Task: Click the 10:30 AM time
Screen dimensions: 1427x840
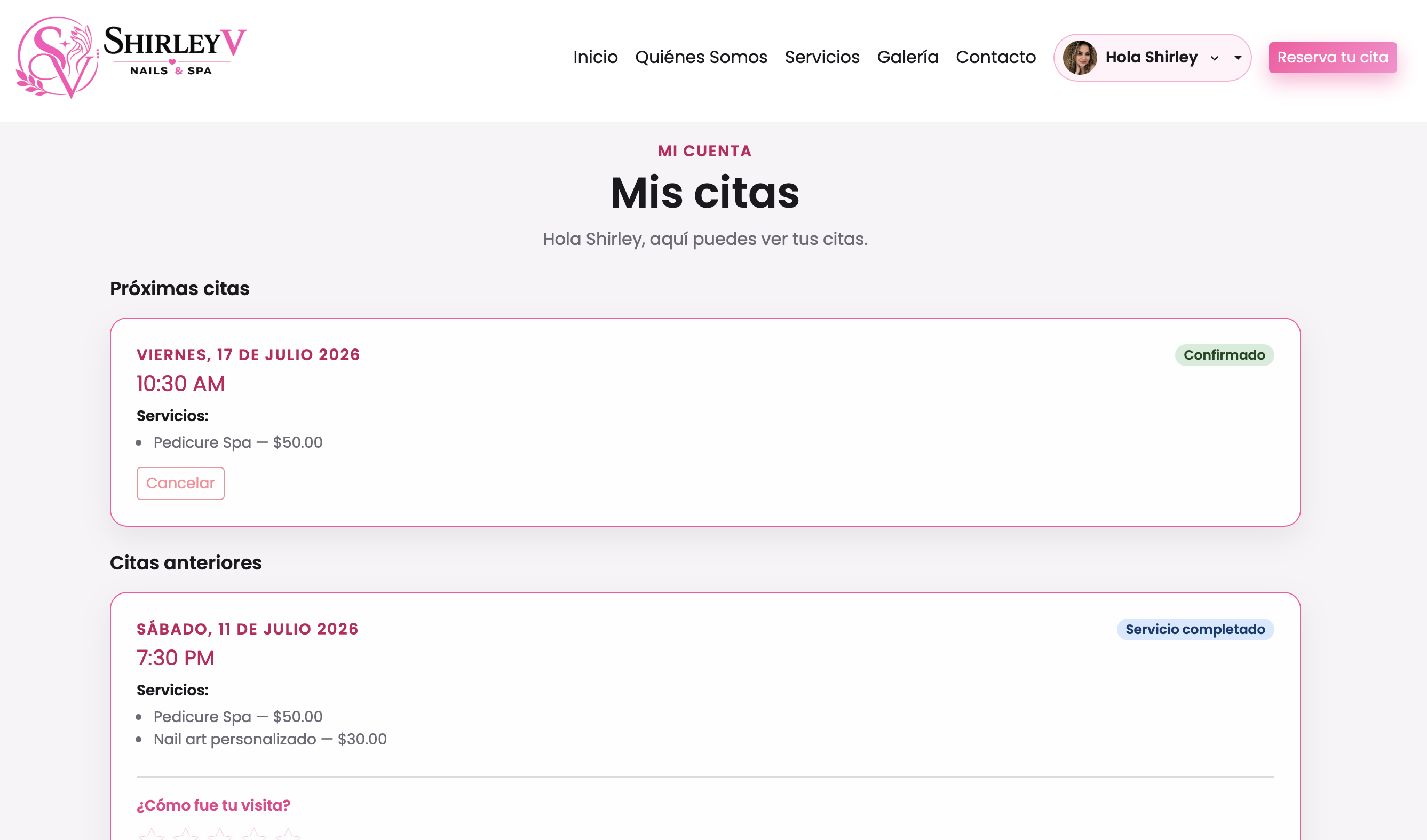Action: [180, 384]
